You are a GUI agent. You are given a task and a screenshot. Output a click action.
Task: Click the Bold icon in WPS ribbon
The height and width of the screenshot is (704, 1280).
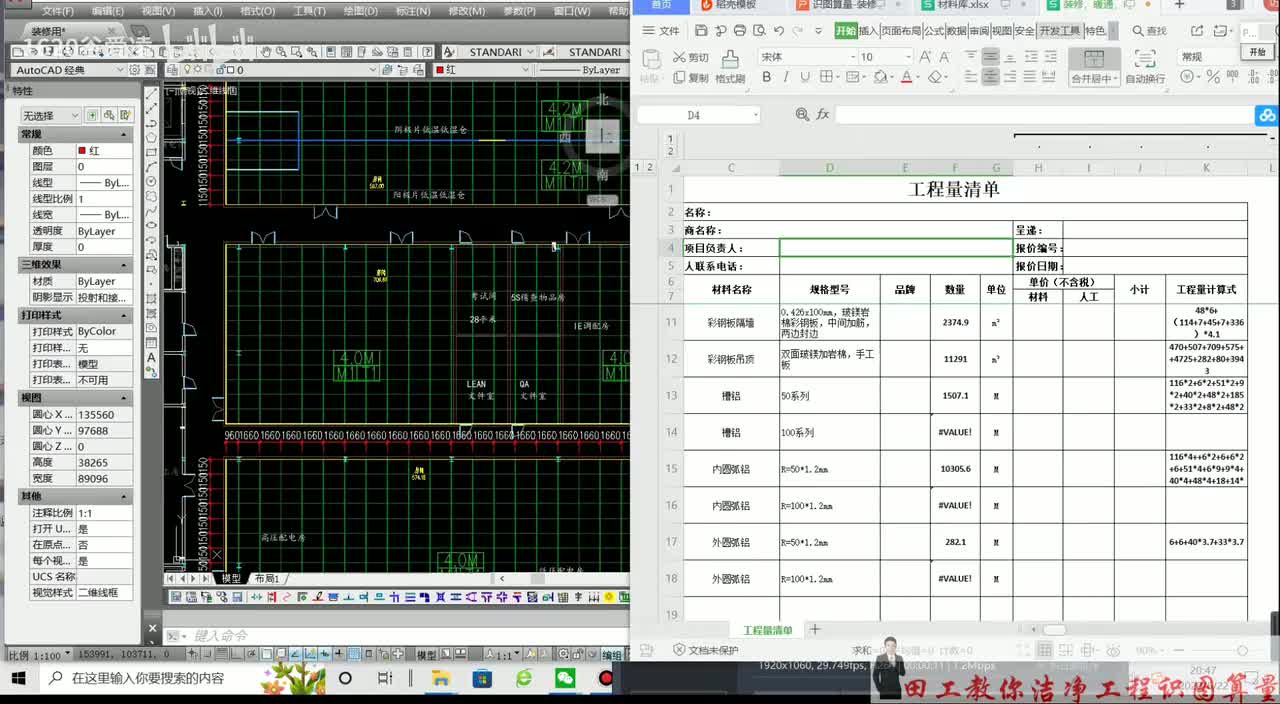pyautogui.click(x=767, y=77)
